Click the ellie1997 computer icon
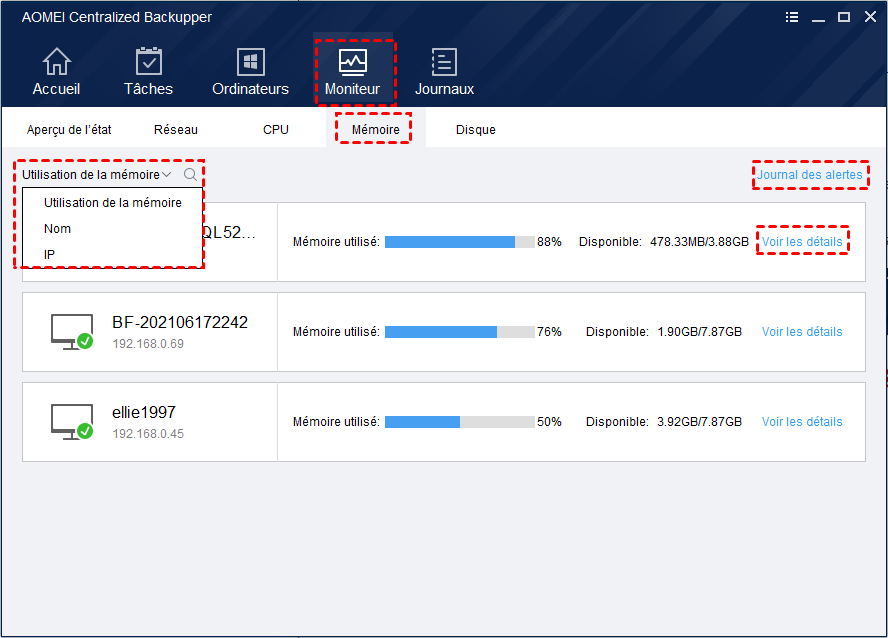Screen dimensions: 888x638 71,422
